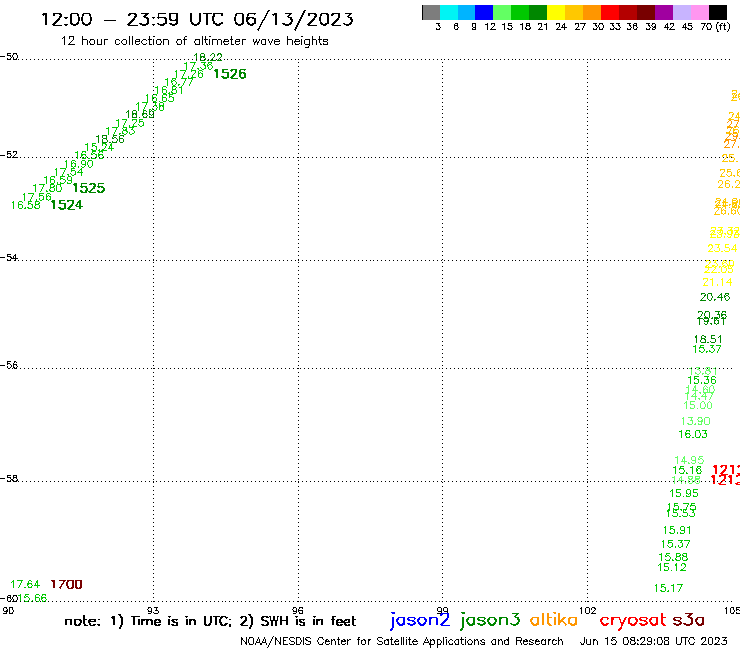Click the NOAA/NESDIS Center credit line

[402, 641]
